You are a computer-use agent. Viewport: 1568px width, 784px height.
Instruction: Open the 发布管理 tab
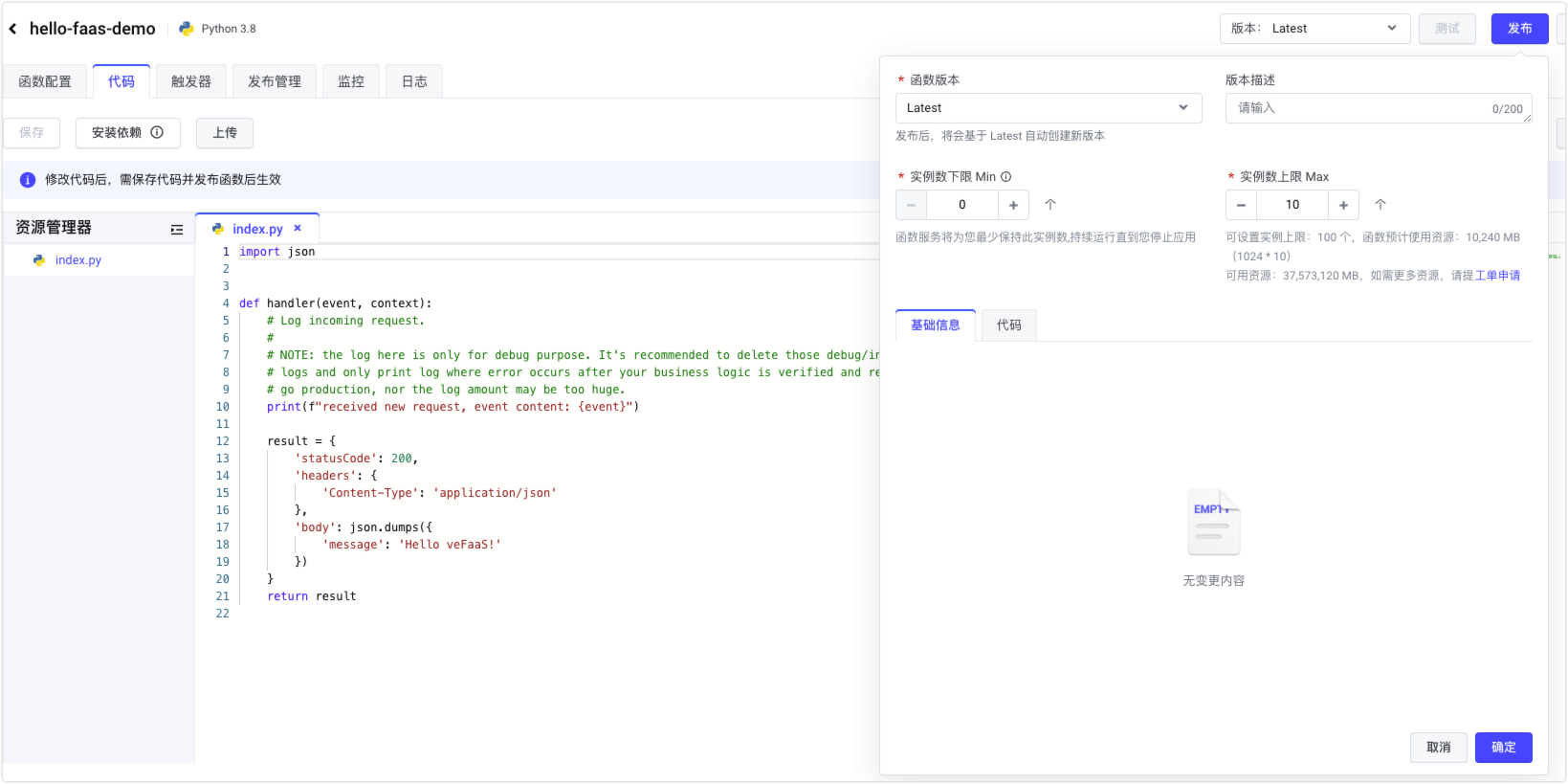[x=275, y=81]
